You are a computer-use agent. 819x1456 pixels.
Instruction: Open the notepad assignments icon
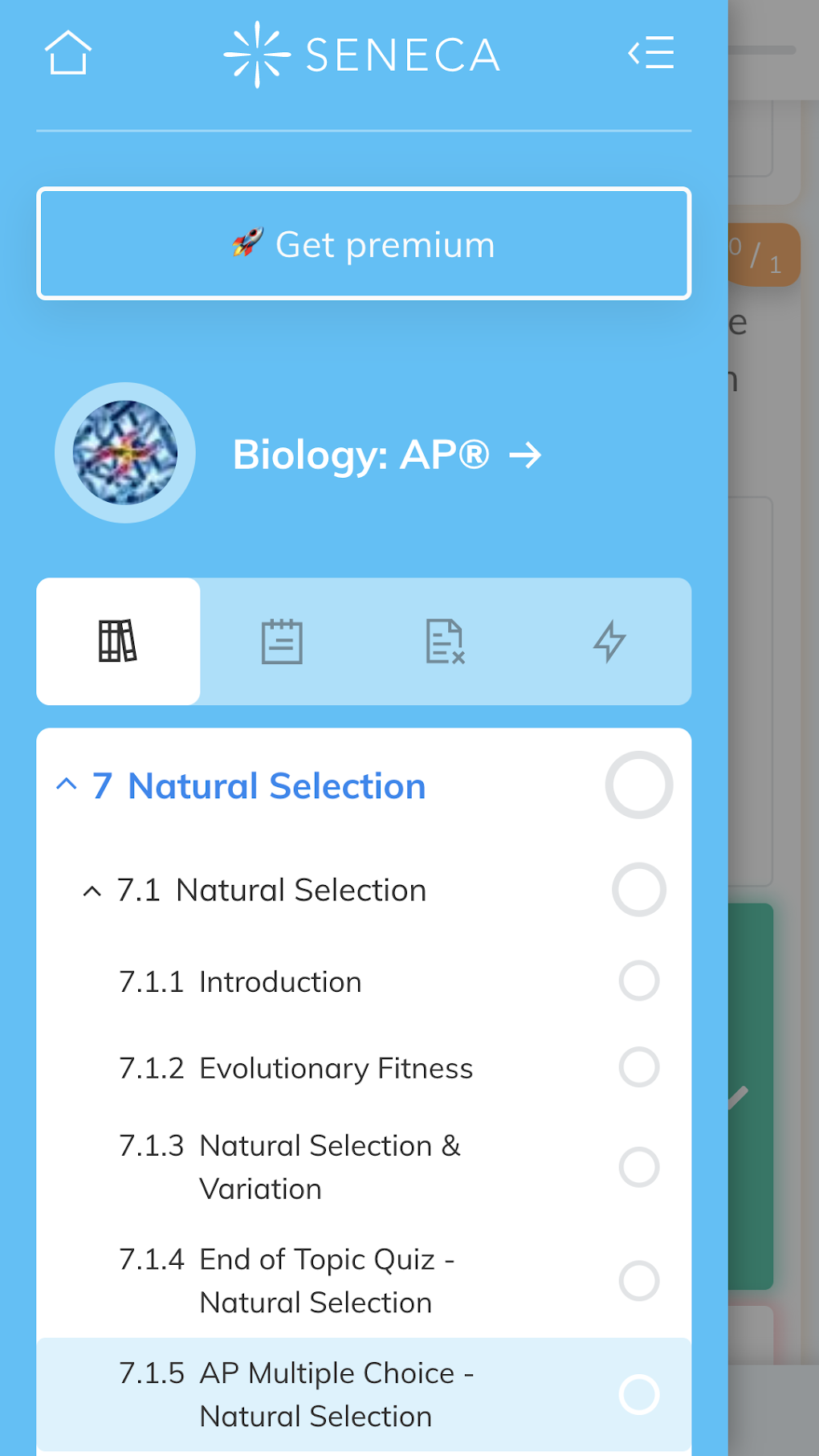tap(282, 640)
